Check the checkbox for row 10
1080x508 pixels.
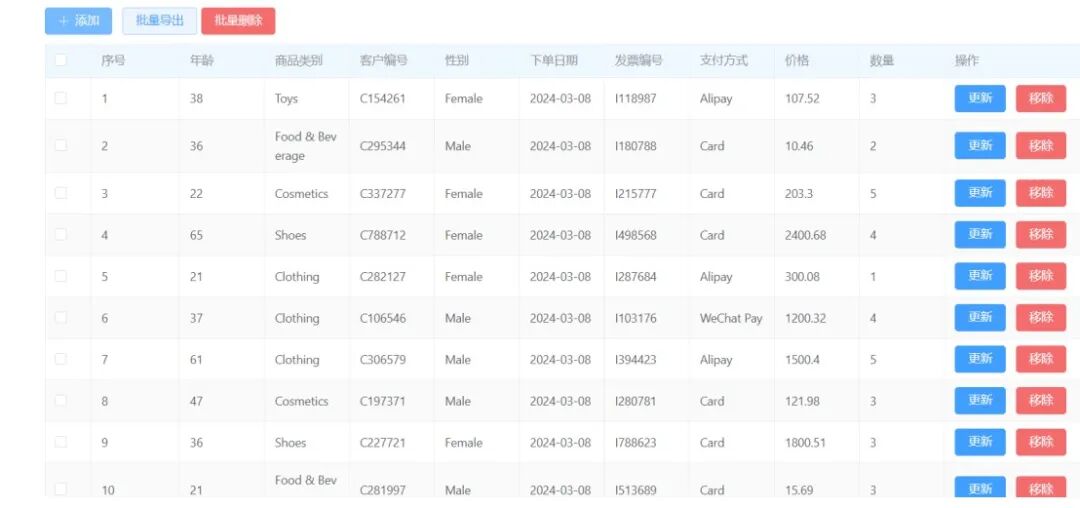pyautogui.click(x=61, y=489)
